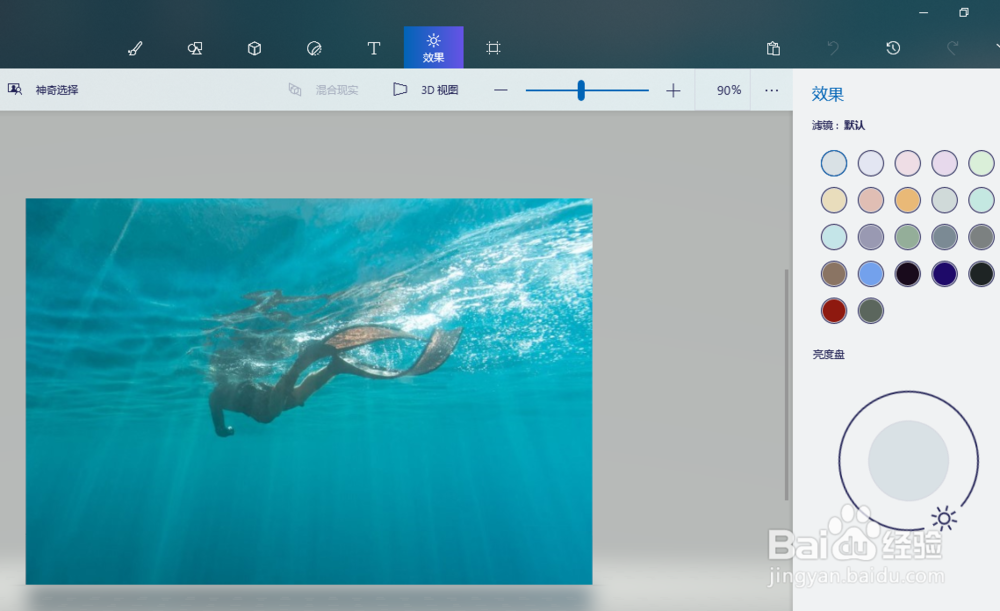
Task: Click the 亮度盘 label
Action: click(828, 355)
